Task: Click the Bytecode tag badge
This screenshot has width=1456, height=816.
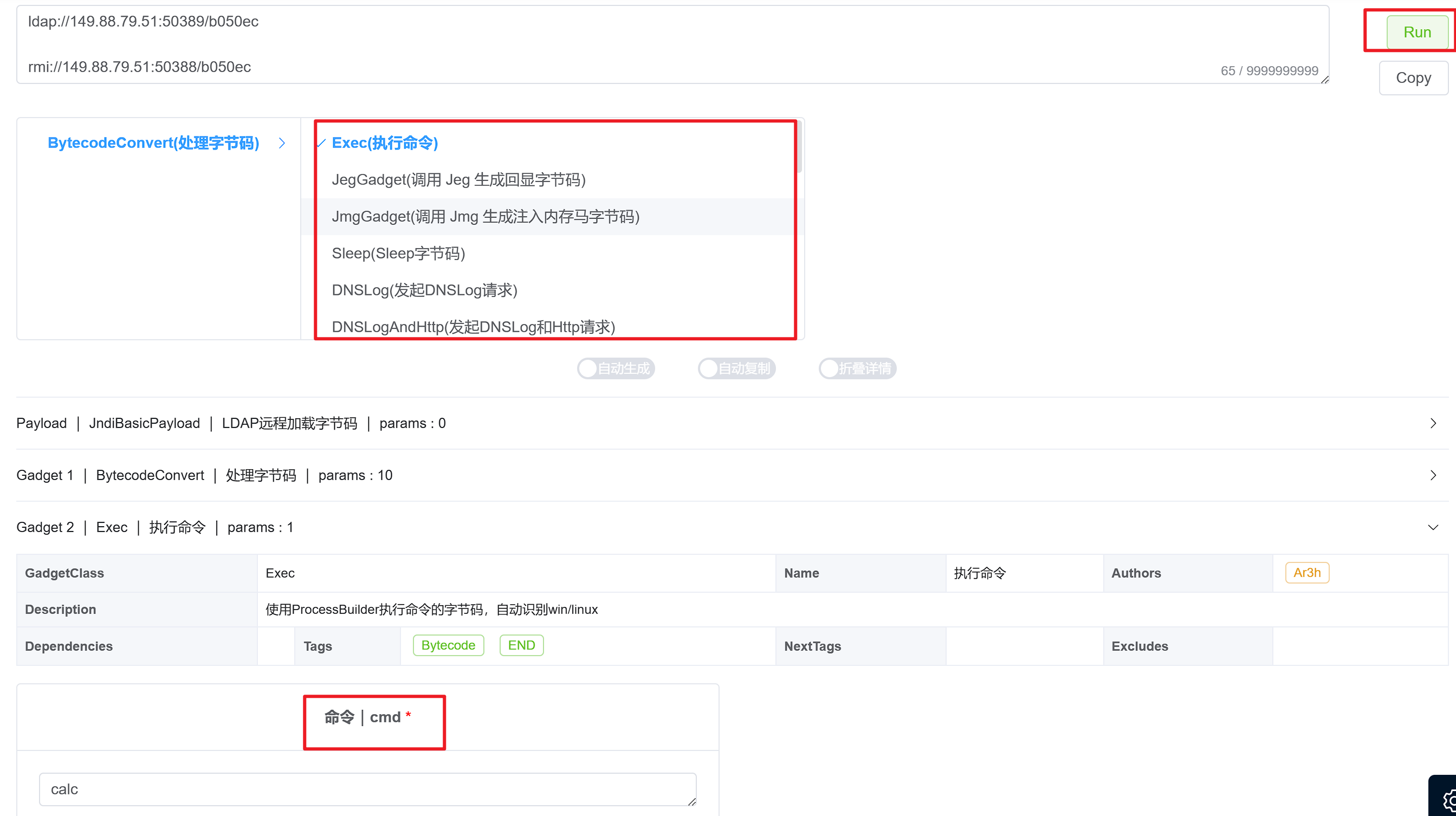Action: pos(448,645)
